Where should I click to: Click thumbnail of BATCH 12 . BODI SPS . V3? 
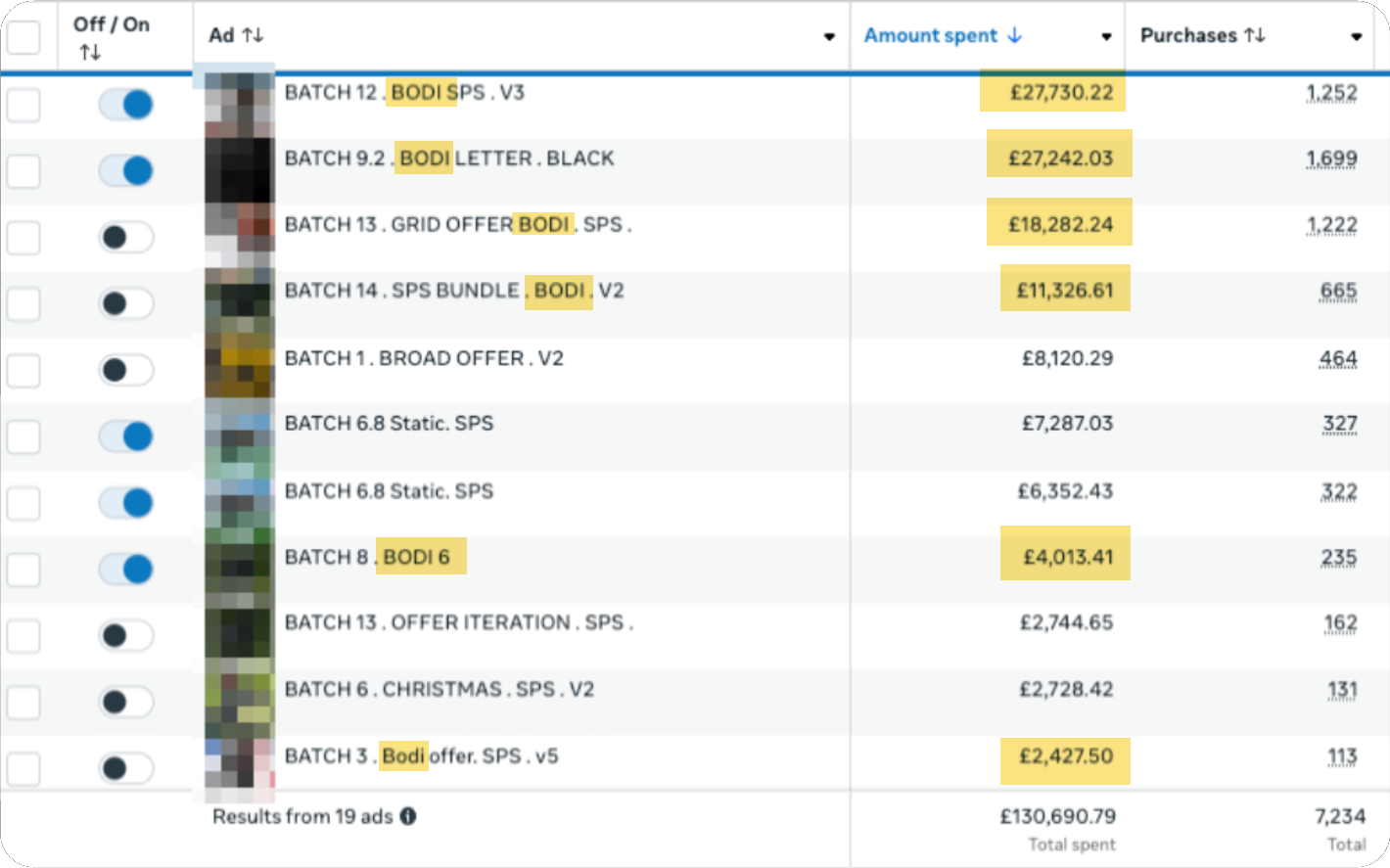(239, 105)
